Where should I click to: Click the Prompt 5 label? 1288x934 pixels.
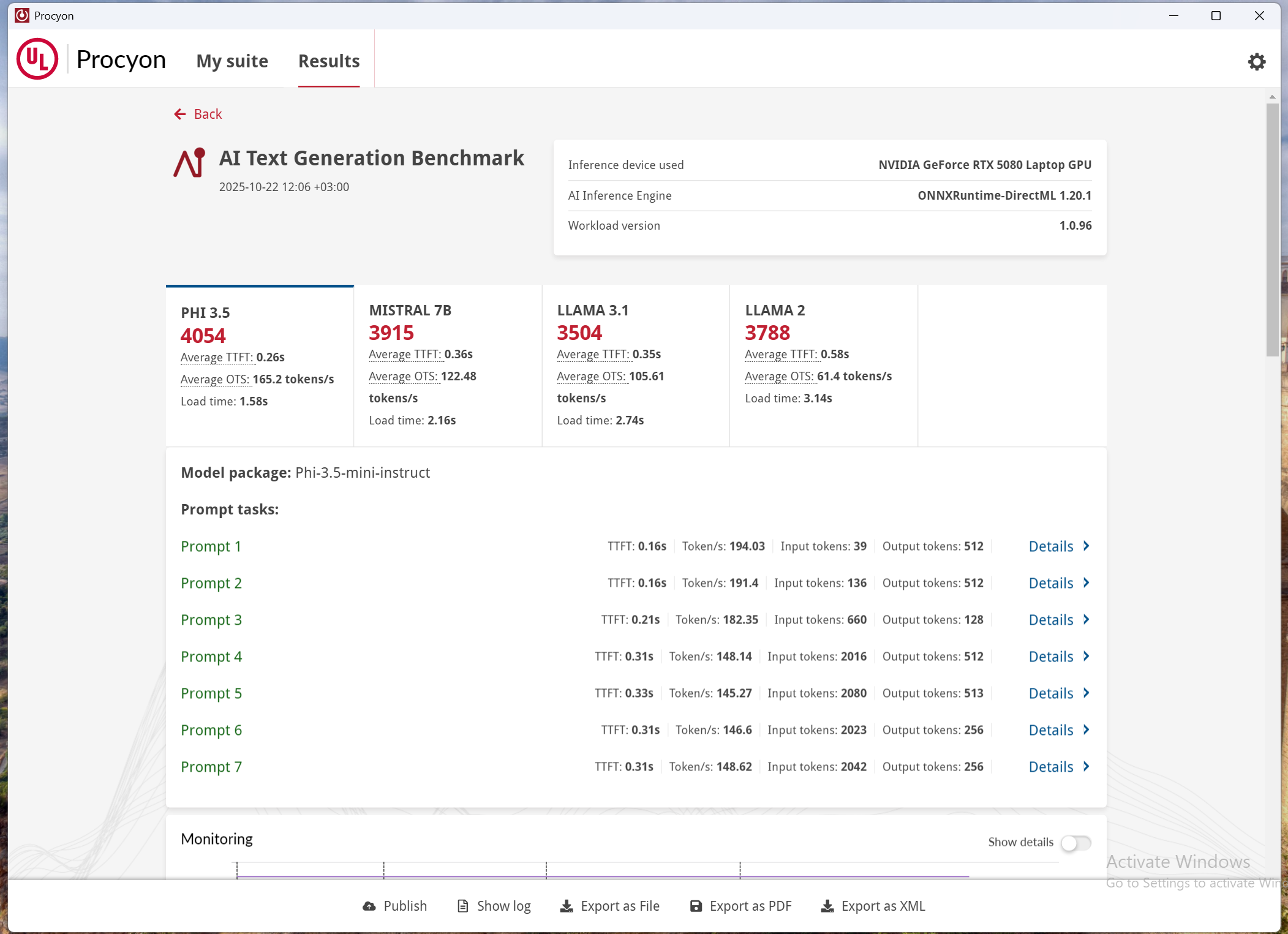click(x=211, y=693)
